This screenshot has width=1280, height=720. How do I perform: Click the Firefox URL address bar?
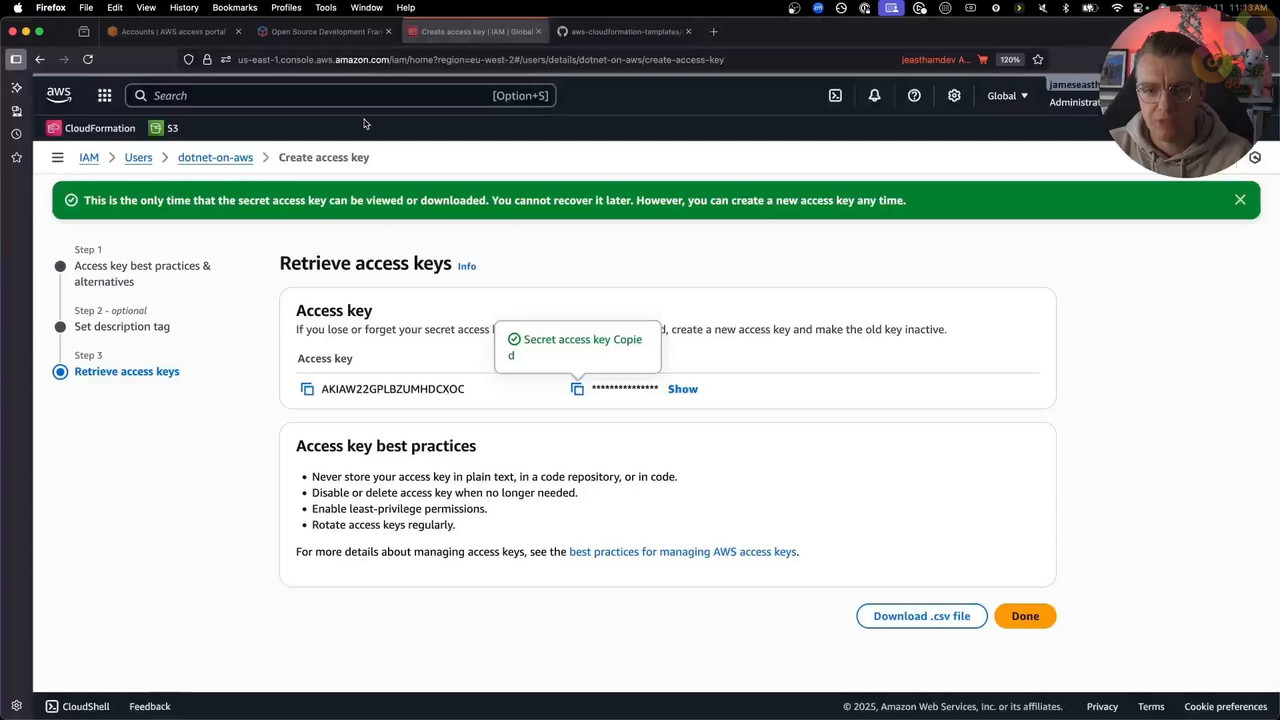click(x=480, y=59)
